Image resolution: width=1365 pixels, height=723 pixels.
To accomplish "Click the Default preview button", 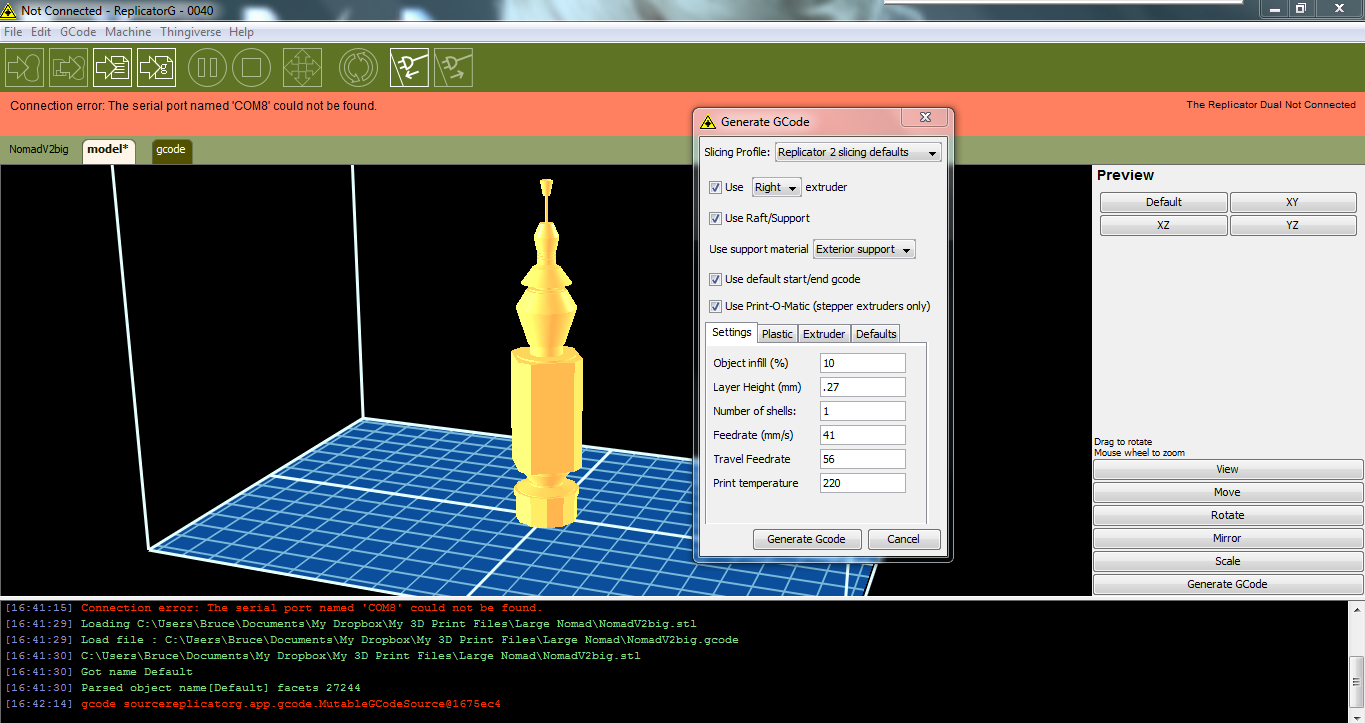I will pyautogui.click(x=1164, y=202).
